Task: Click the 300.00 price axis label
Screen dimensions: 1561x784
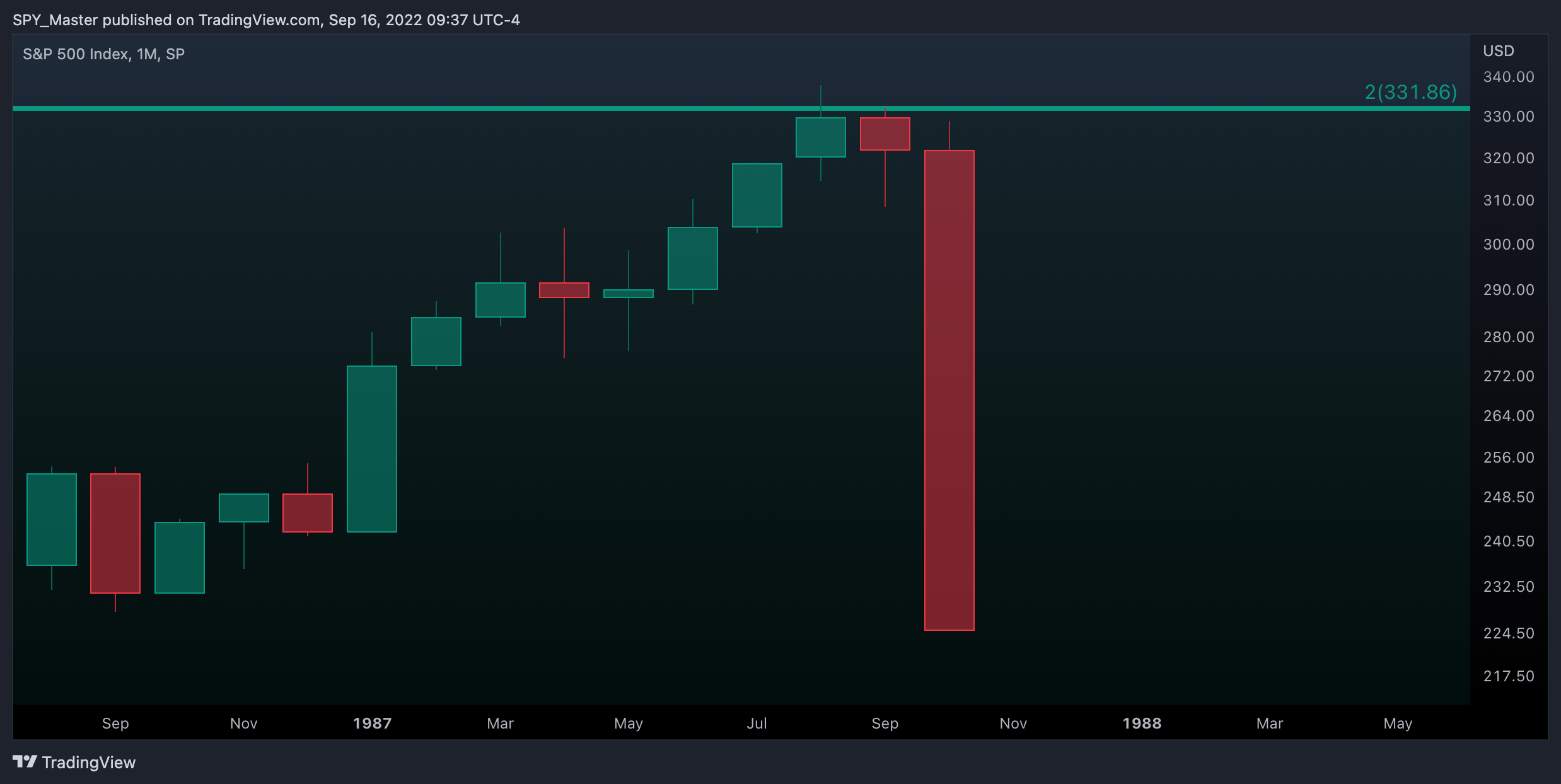Action: [x=1509, y=245]
